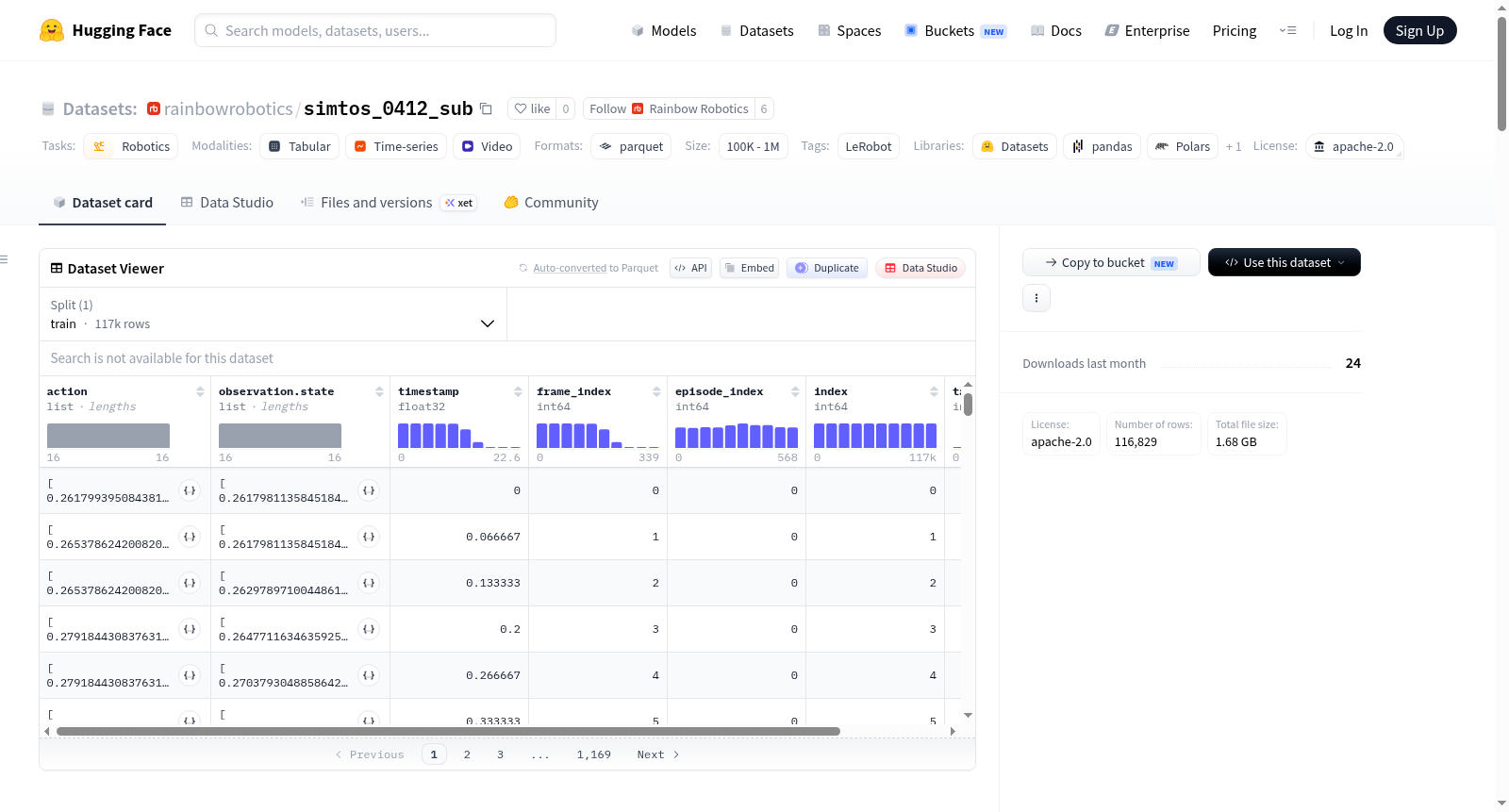Jump to last page 1,169
1509x812 pixels.
click(x=594, y=754)
